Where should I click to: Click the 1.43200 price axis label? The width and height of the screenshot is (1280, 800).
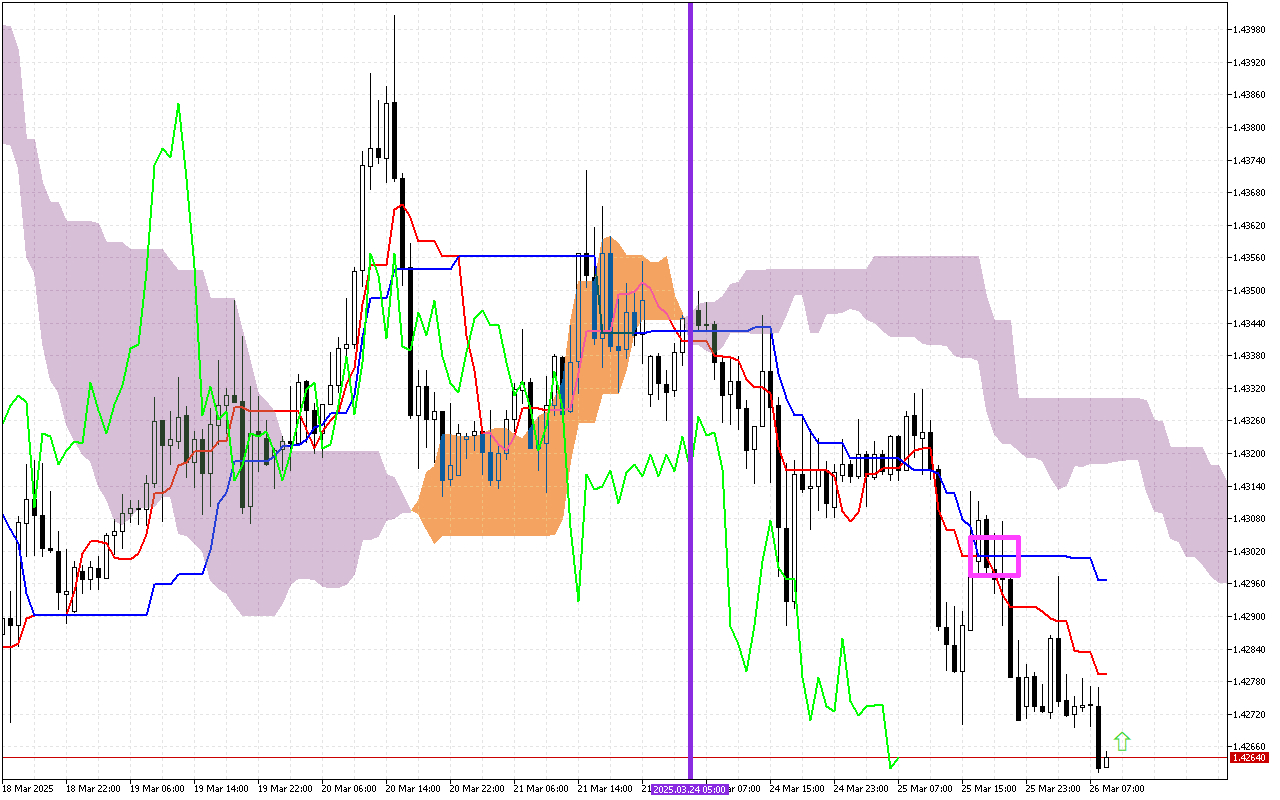click(1251, 454)
